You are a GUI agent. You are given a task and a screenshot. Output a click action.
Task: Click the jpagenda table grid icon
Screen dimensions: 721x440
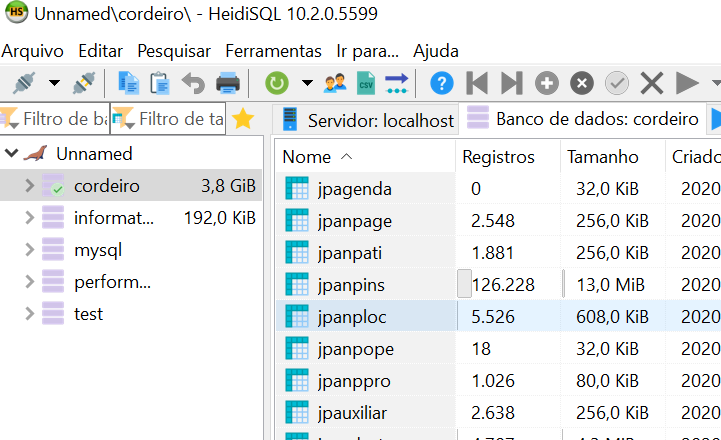click(297, 189)
